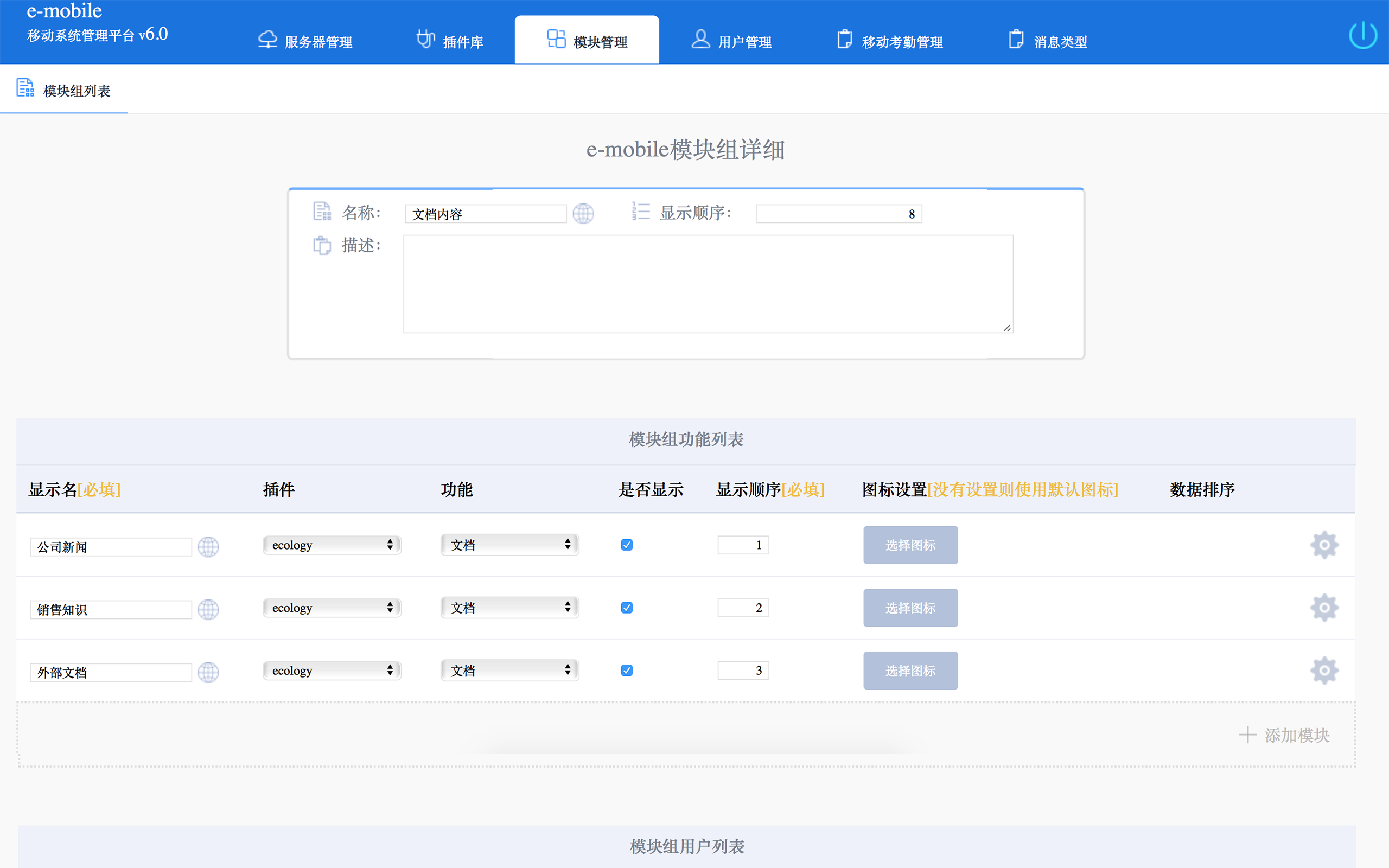Screen dimensions: 1389x868
Task: Click the power logout icon
Action: (1362, 36)
